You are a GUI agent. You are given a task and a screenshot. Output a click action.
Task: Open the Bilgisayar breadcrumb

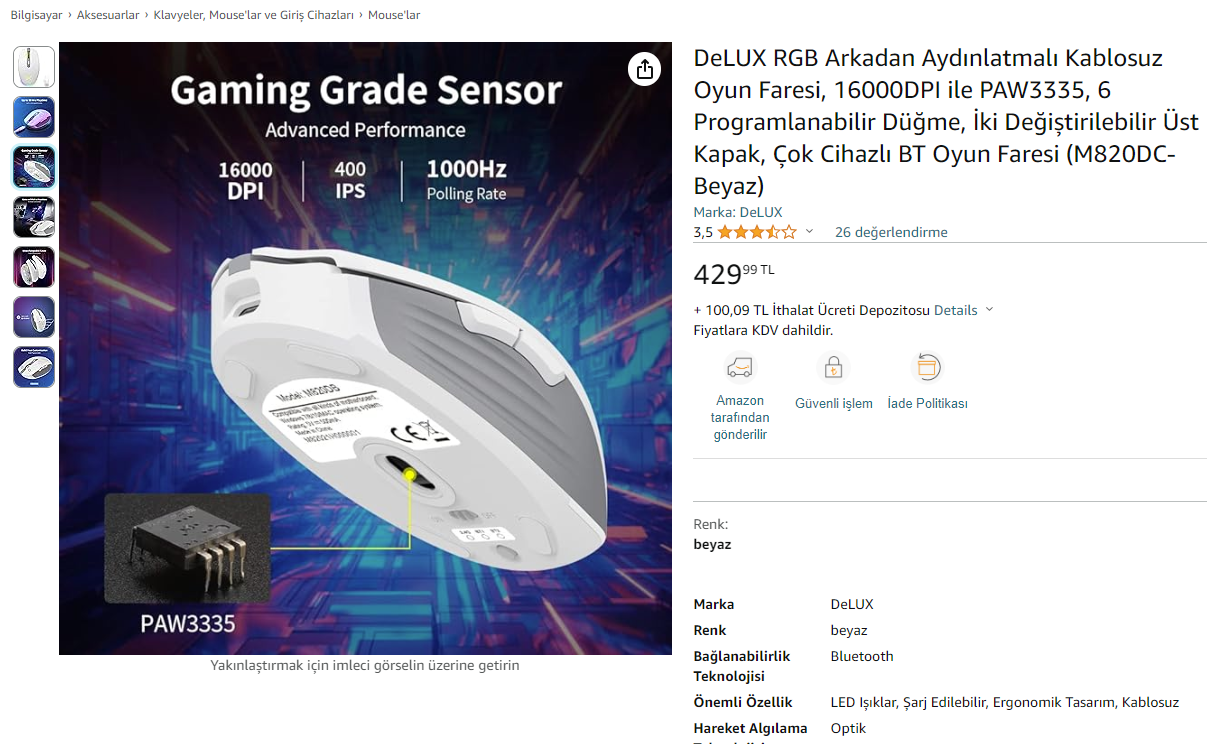tap(36, 15)
